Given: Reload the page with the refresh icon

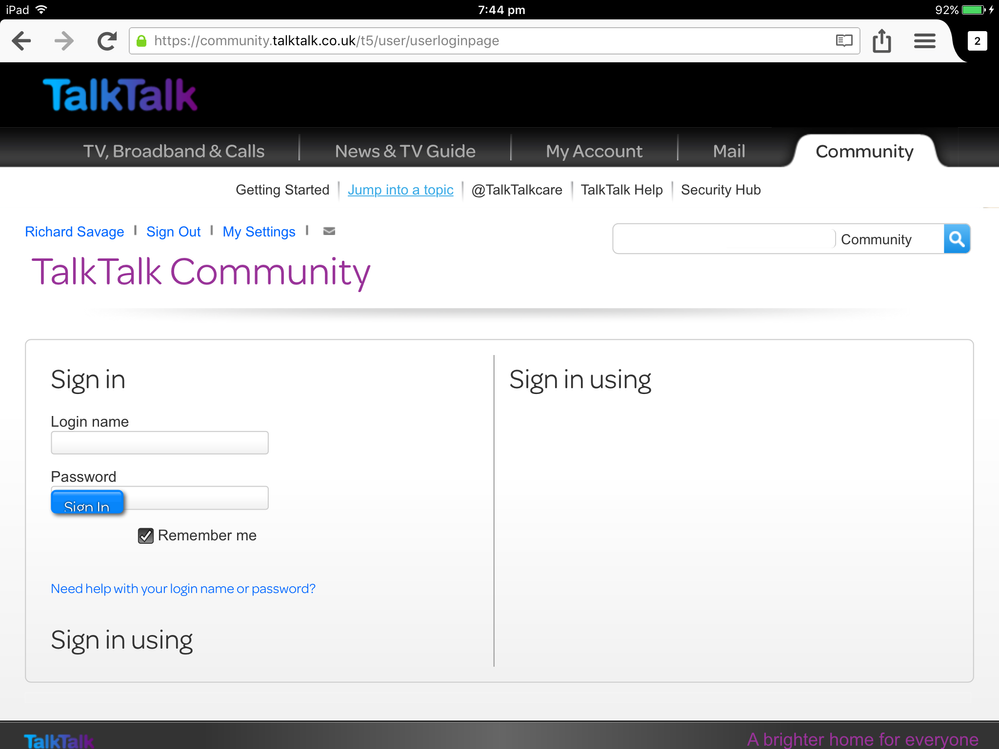Looking at the screenshot, I should coord(107,41).
